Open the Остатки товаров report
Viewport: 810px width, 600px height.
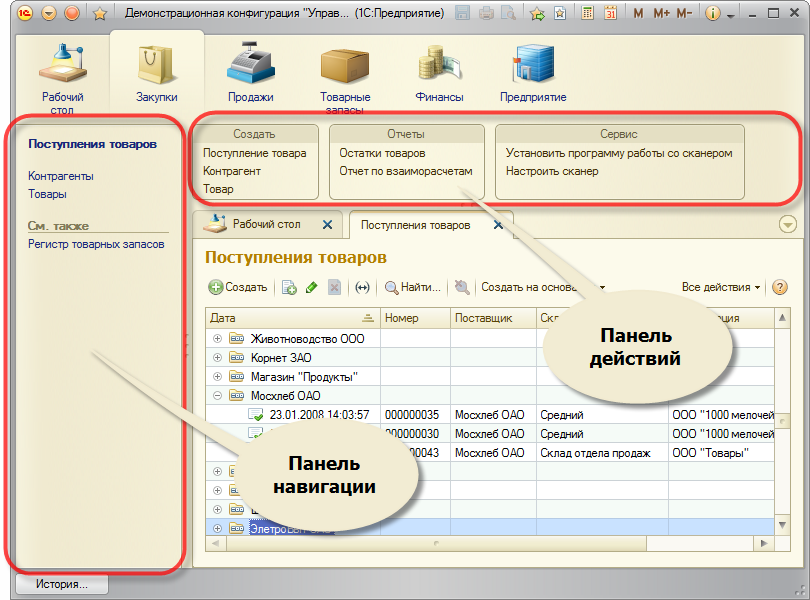pyautogui.click(x=382, y=153)
